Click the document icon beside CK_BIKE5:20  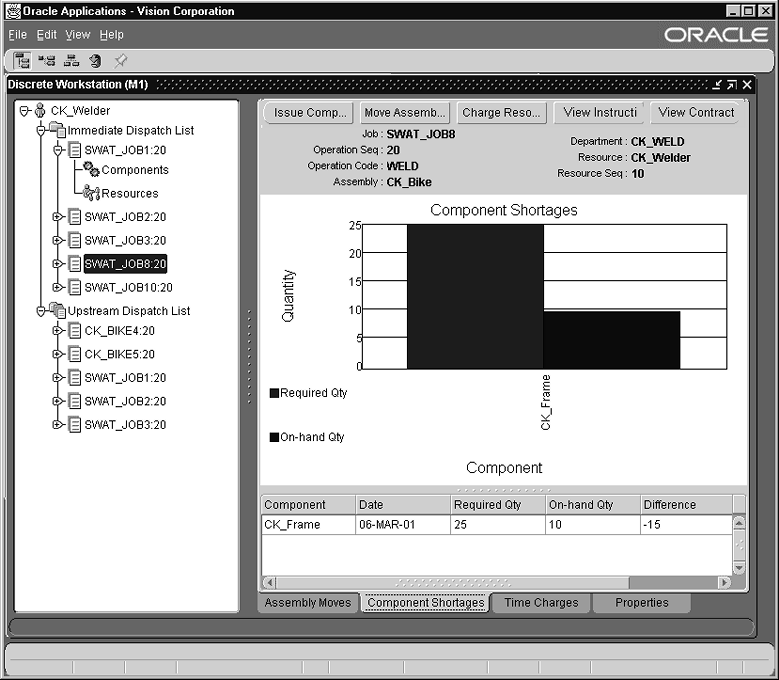point(75,354)
